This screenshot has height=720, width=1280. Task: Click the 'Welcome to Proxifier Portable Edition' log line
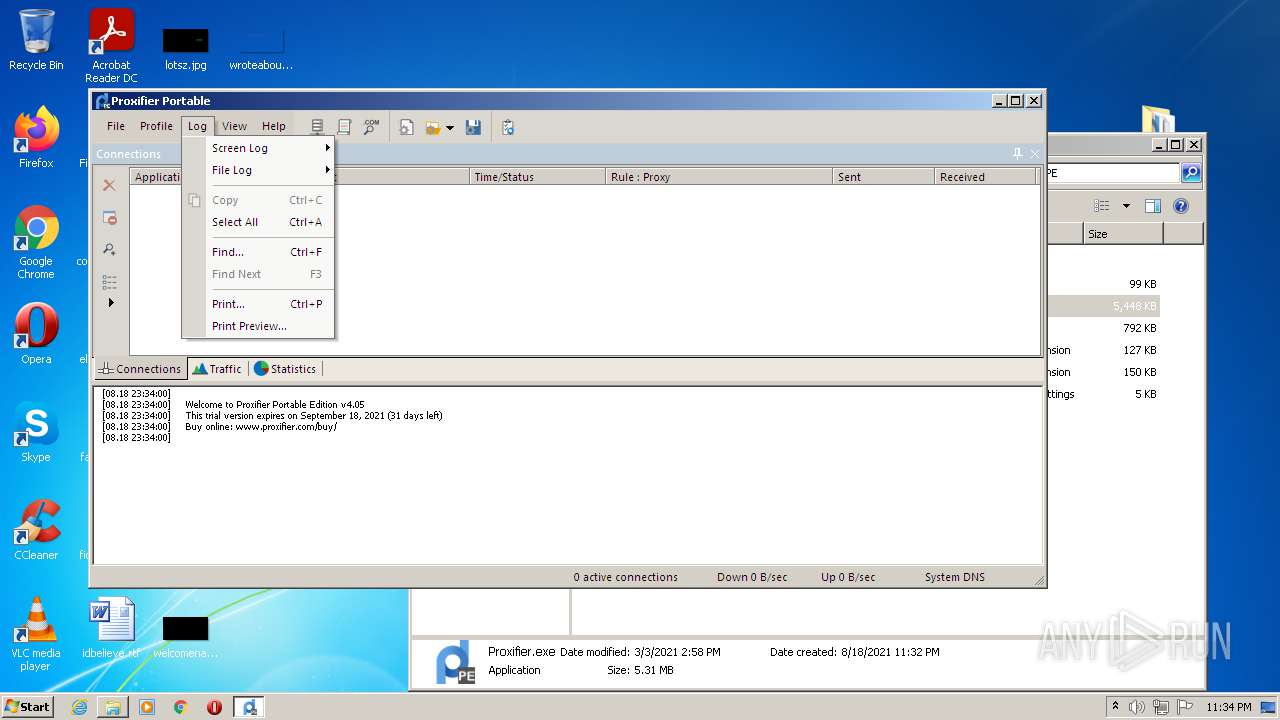(275, 405)
